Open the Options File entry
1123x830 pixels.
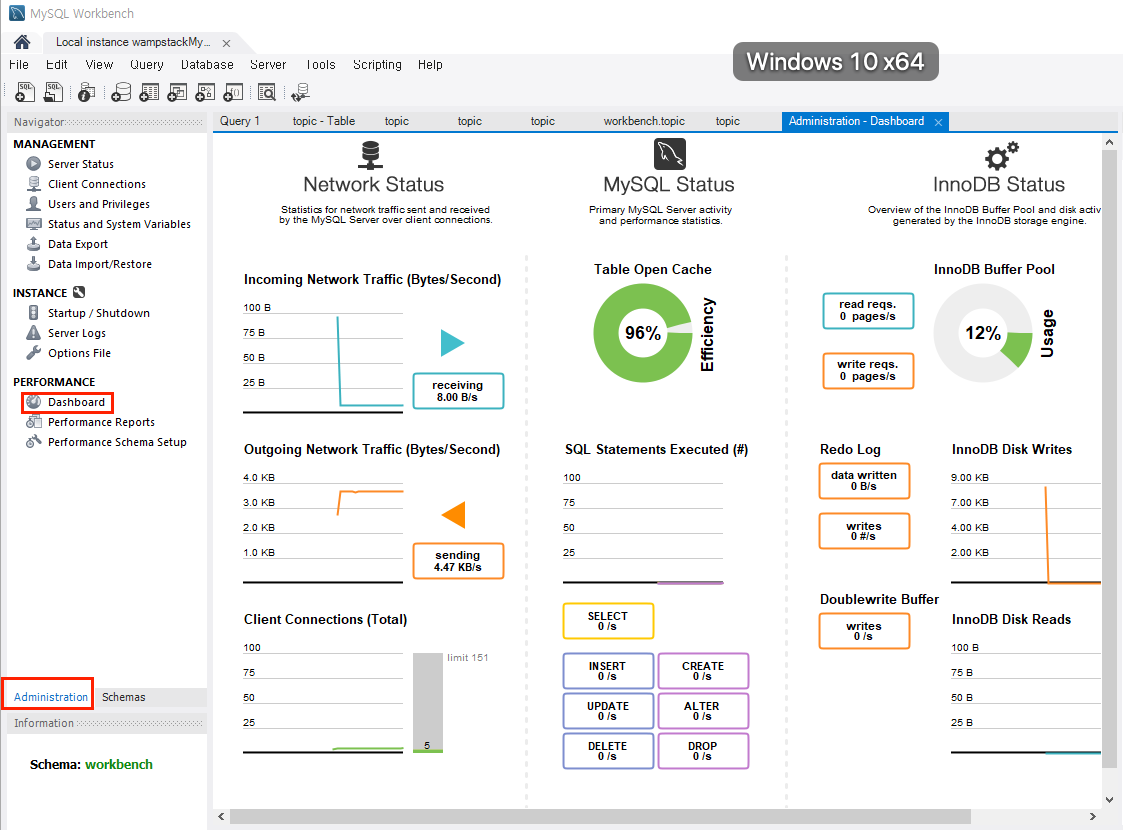[79, 353]
